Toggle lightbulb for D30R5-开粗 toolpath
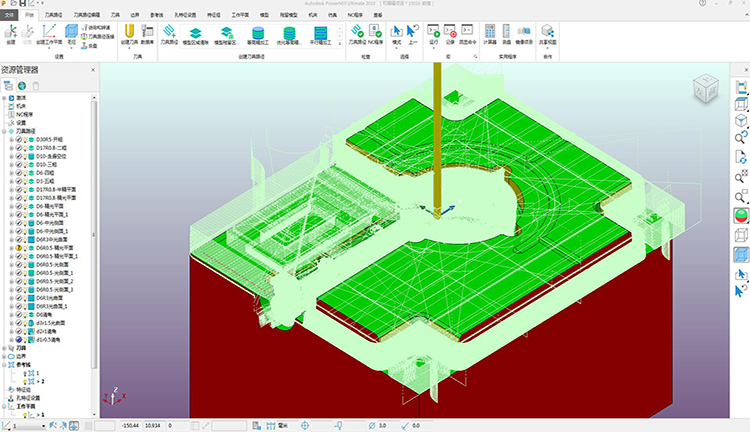750x432 pixels. [x=24, y=140]
